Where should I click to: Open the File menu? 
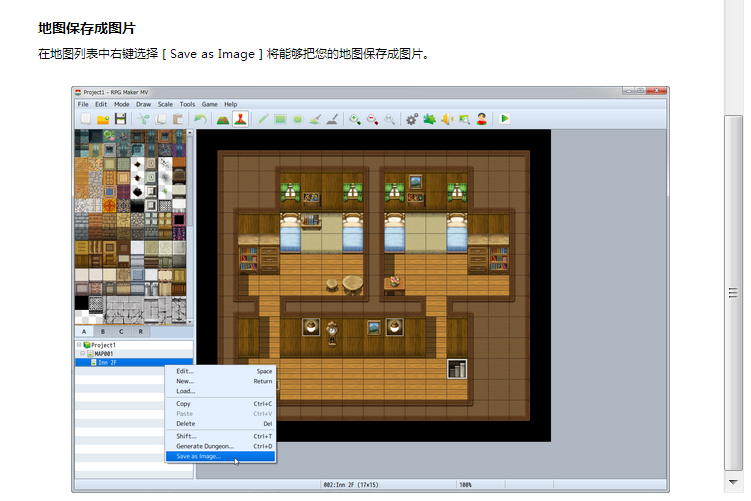click(x=83, y=104)
